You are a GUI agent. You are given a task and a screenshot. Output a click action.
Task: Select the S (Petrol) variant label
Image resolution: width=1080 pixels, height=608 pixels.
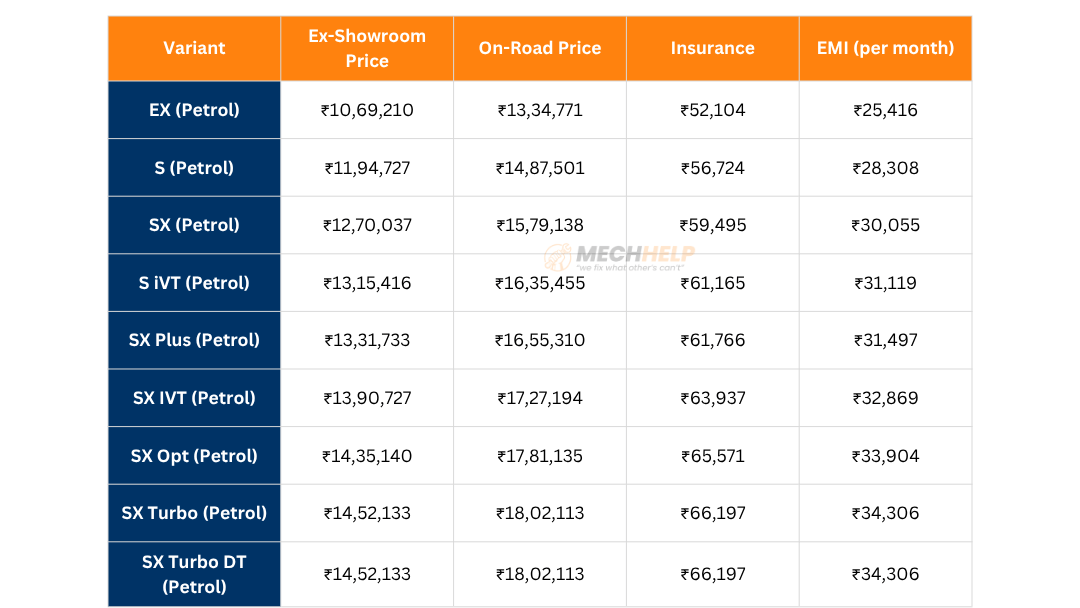click(193, 167)
